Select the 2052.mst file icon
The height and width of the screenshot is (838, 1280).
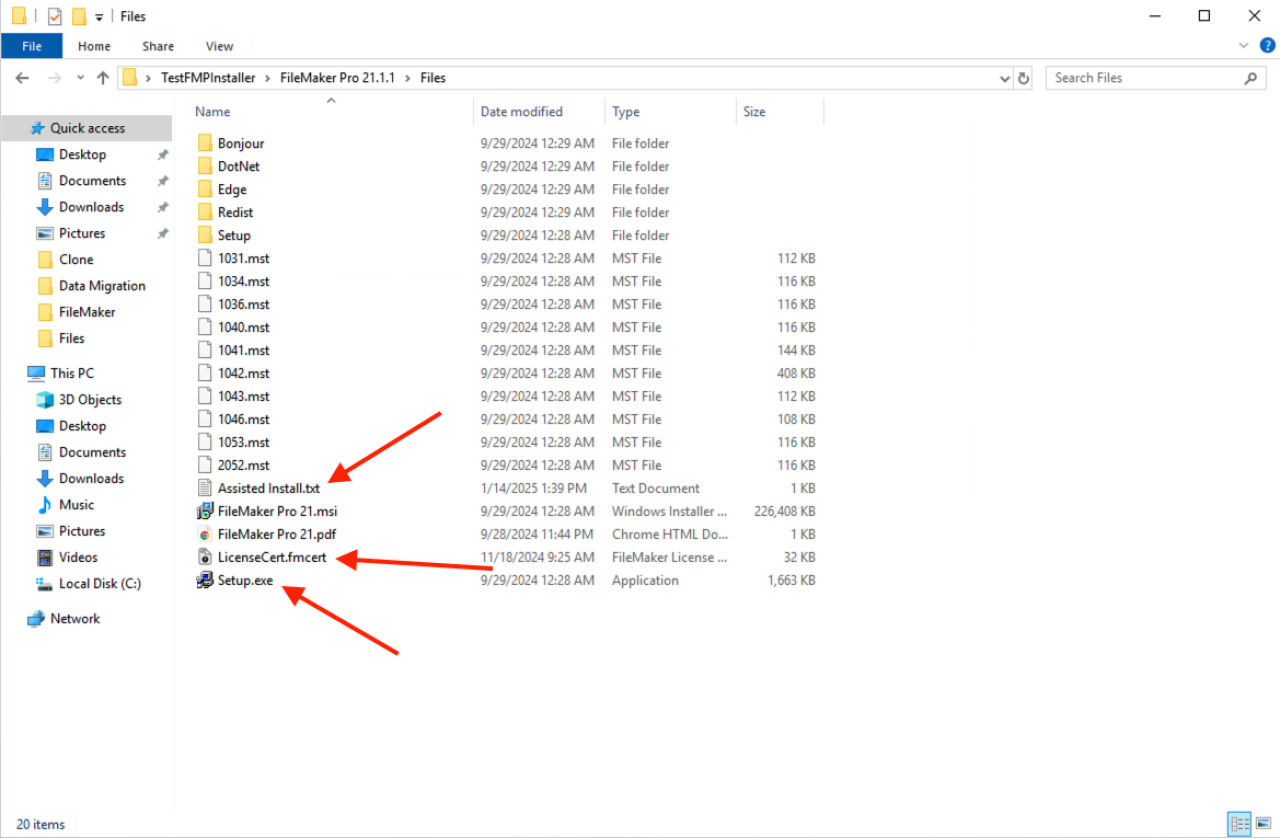tap(204, 465)
